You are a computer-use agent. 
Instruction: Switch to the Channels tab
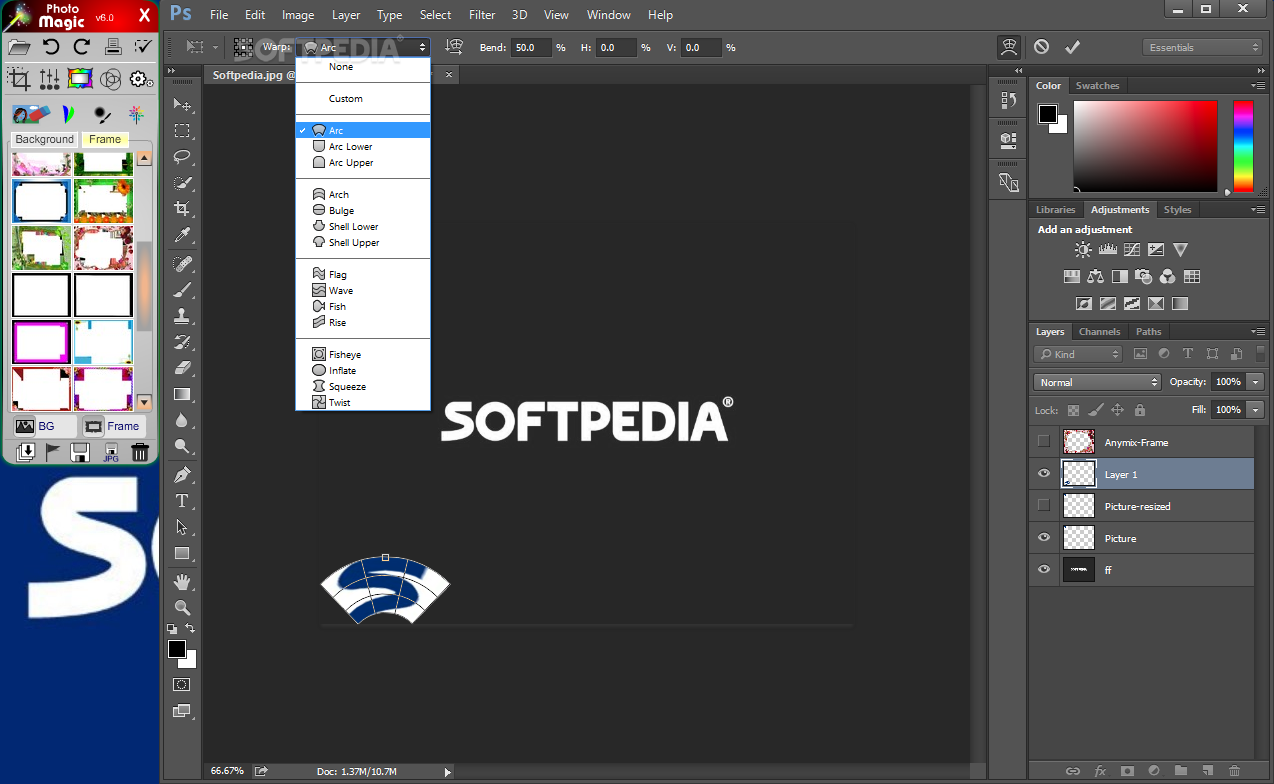1099,332
